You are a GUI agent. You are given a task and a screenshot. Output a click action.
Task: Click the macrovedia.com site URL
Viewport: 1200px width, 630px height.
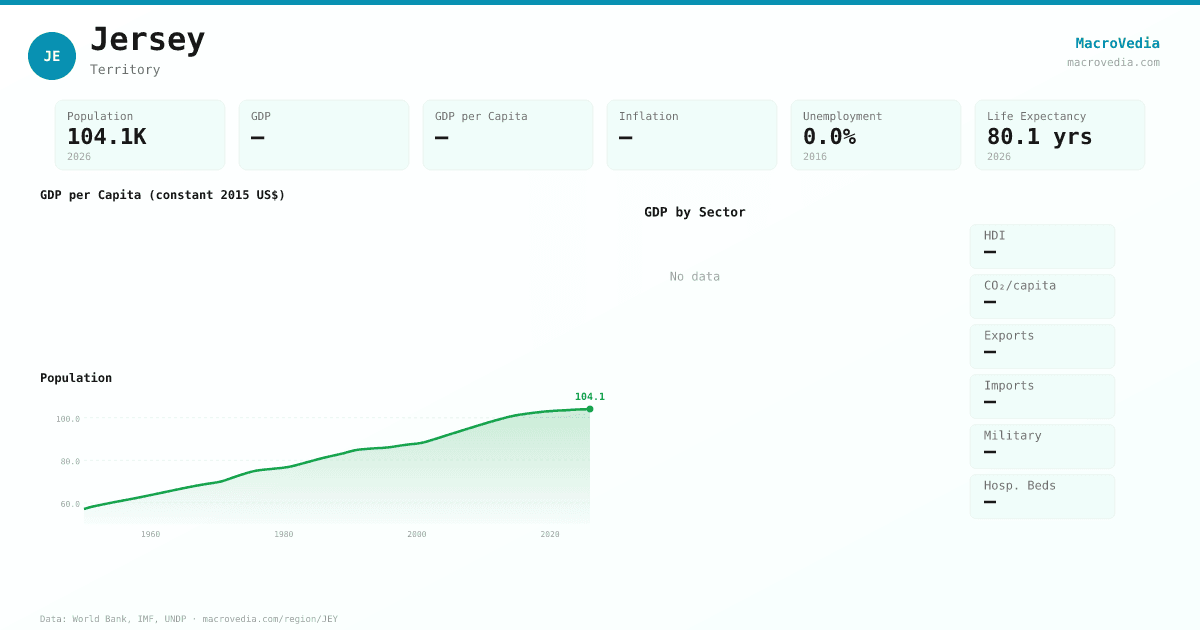(1113, 62)
